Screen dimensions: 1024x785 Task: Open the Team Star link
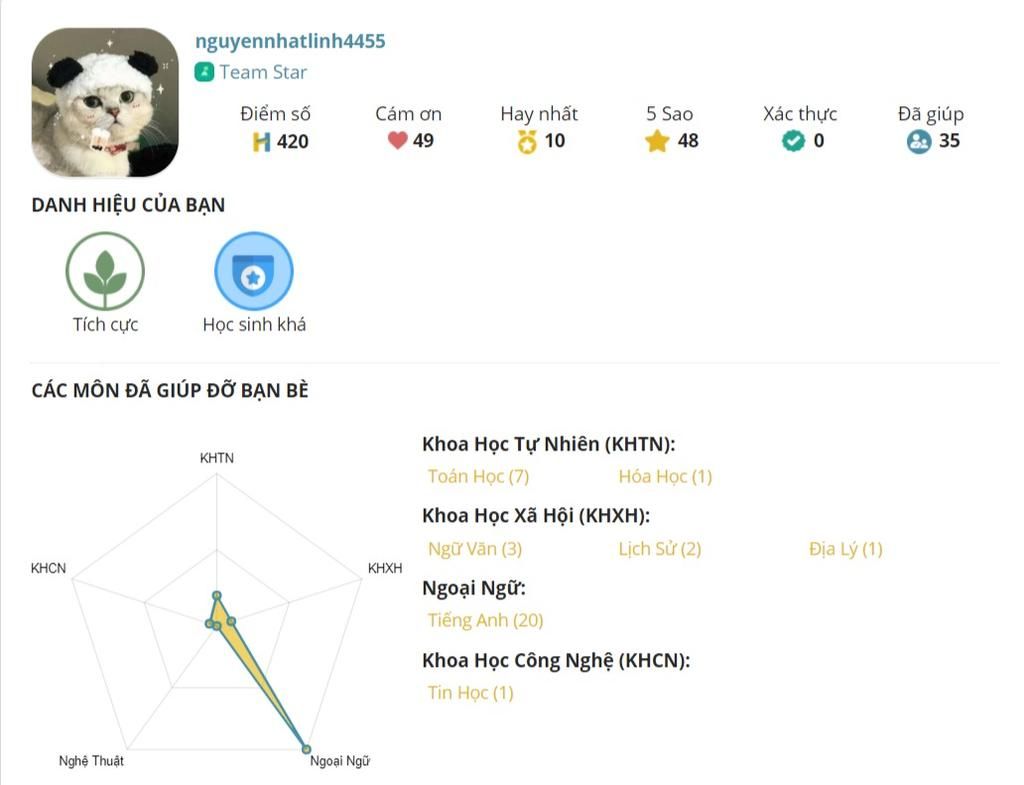[x=263, y=72]
